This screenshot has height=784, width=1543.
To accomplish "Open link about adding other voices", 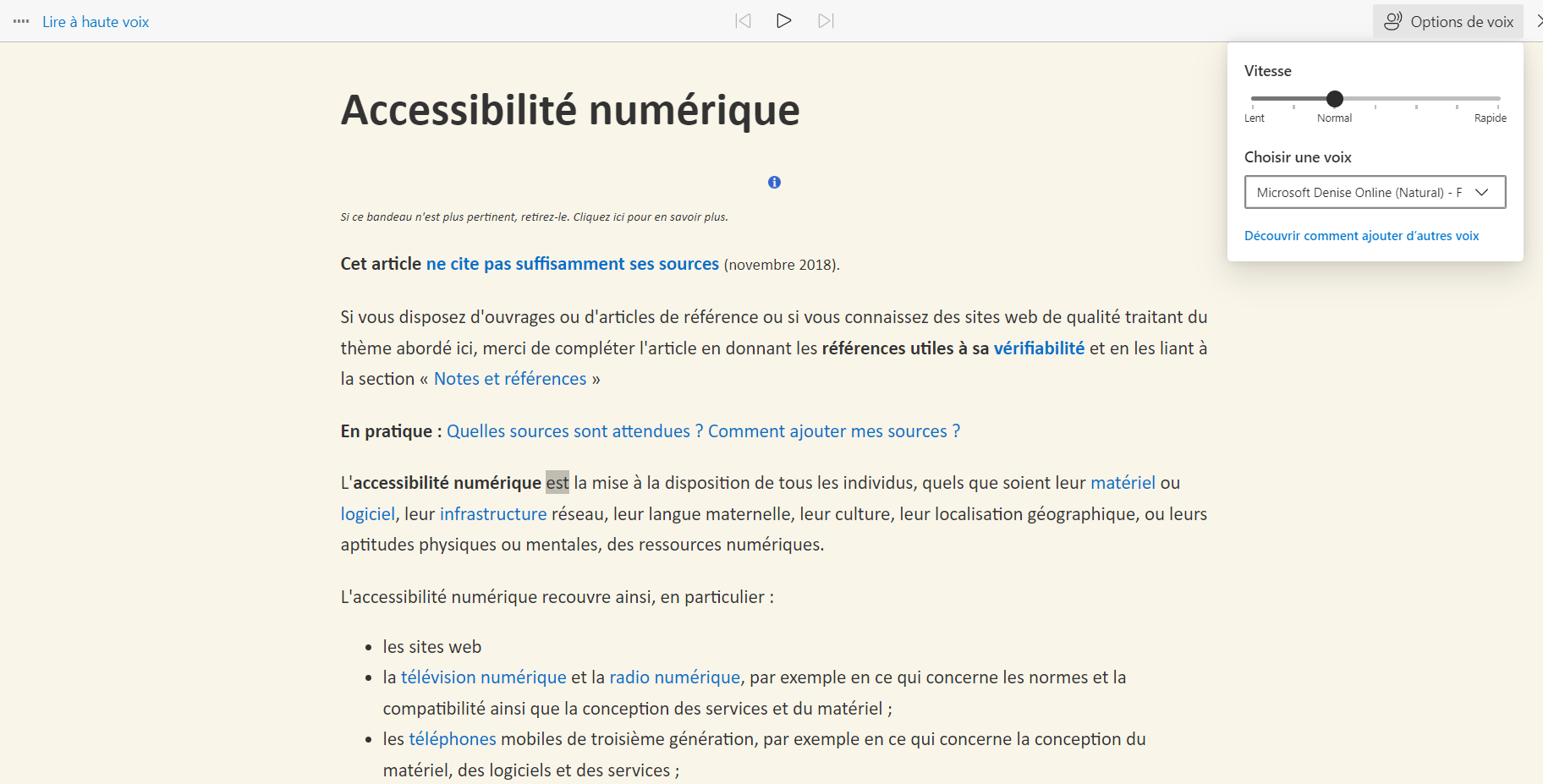I will point(1361,236).
